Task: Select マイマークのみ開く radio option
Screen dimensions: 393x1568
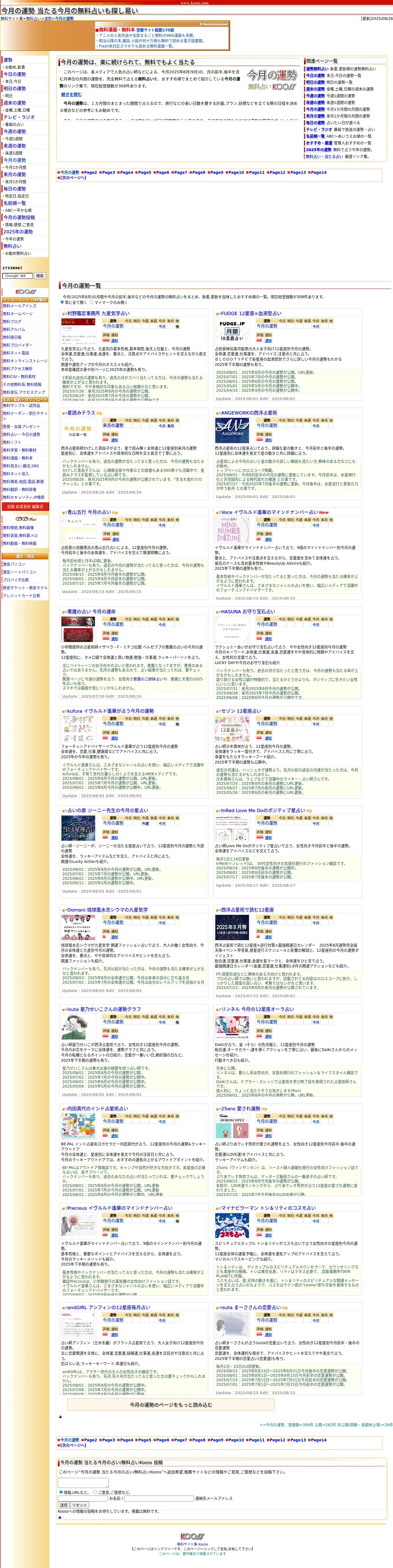Action: pos(92,302)
